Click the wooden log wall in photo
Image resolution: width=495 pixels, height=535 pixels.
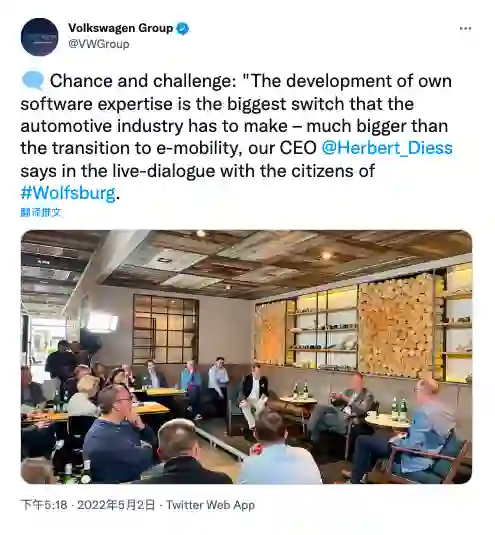click(x=396, y=327)
